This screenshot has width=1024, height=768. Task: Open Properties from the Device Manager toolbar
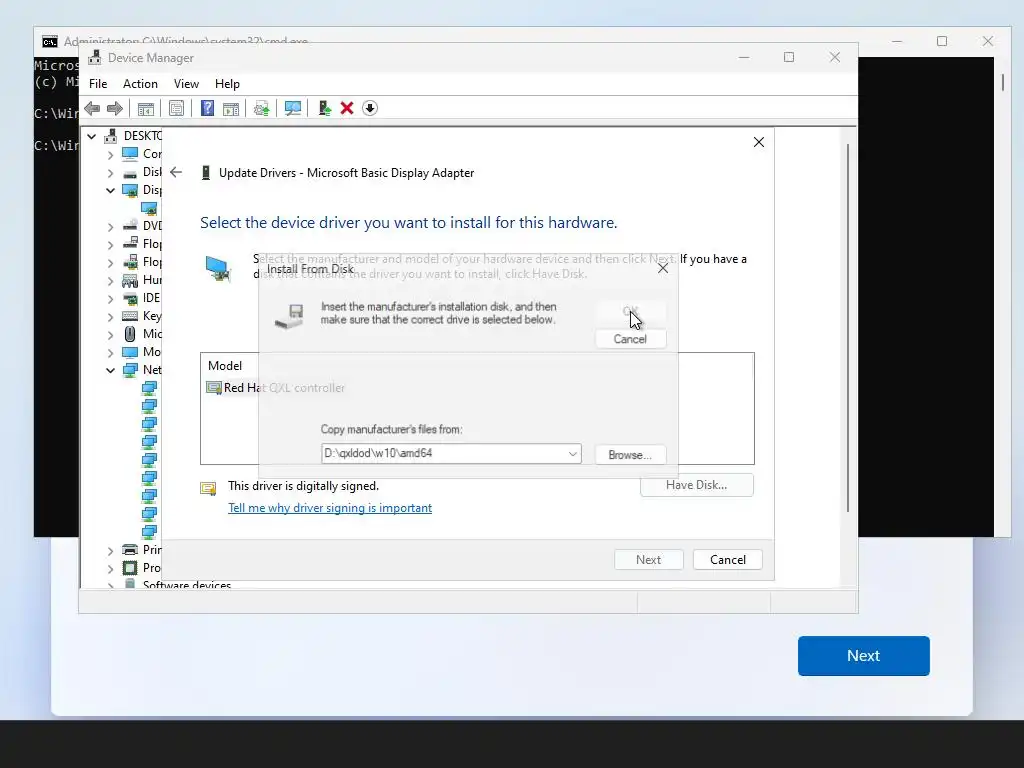click(176, 108)
